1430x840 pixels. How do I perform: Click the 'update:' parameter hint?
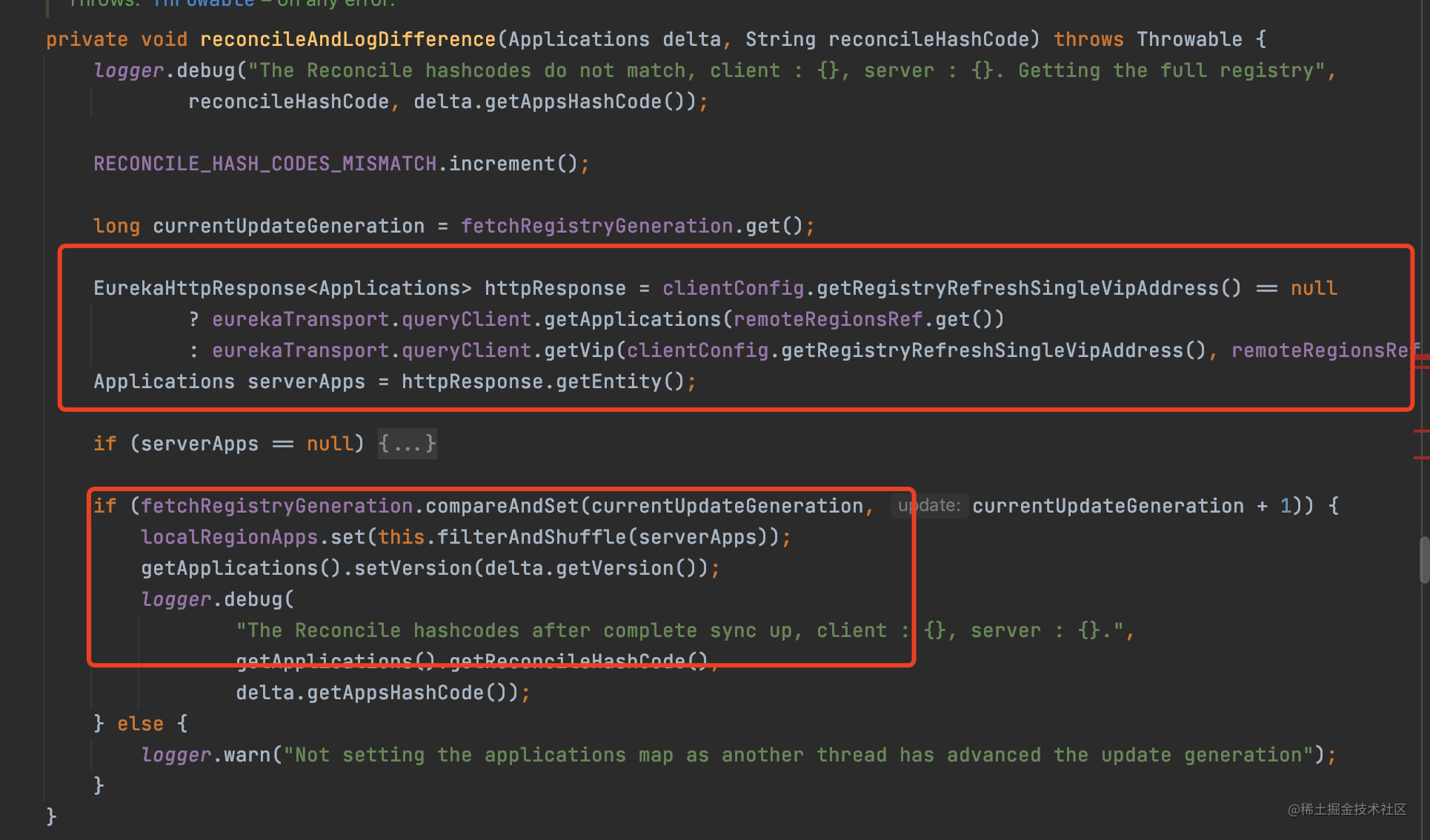(x=928, y=505)
